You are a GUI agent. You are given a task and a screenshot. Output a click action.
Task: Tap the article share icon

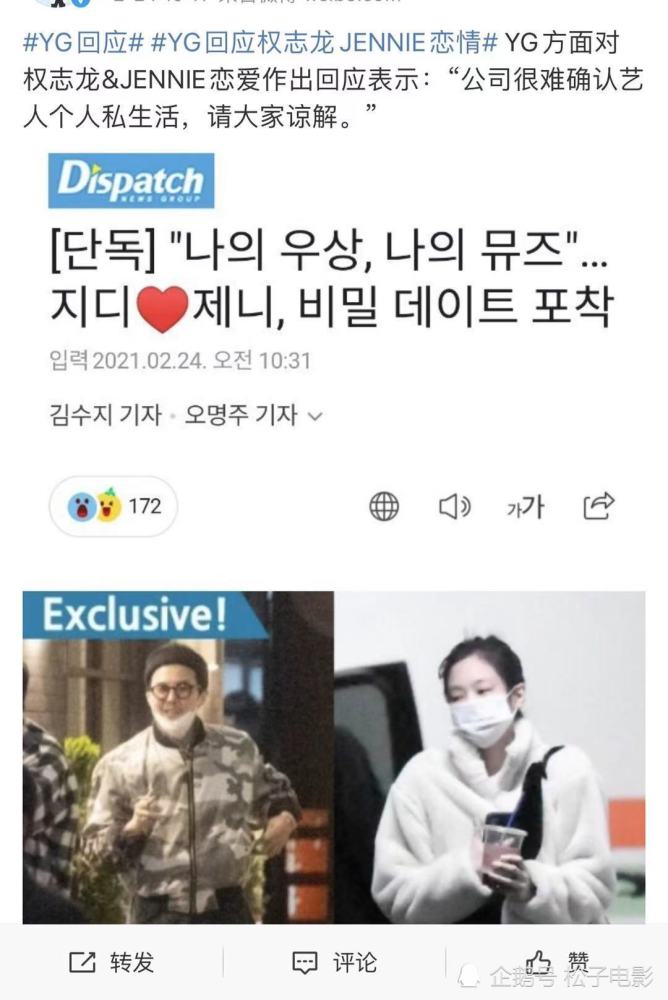599,506
